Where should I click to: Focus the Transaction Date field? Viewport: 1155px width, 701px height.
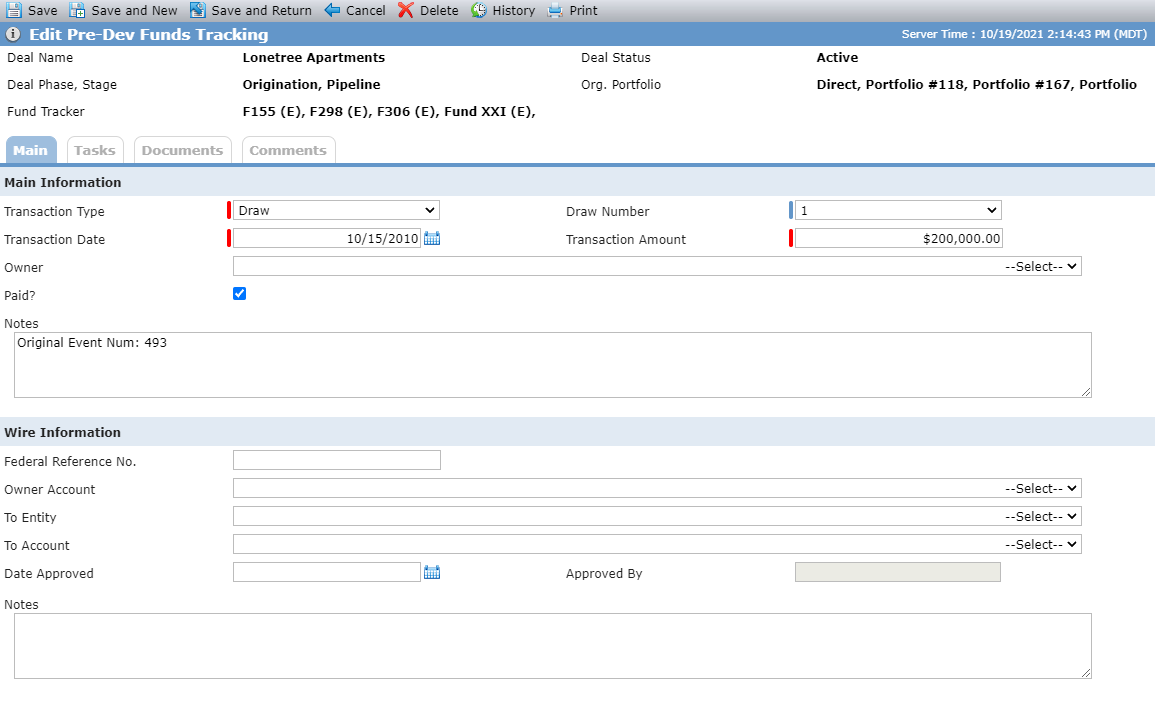point(327,238)
